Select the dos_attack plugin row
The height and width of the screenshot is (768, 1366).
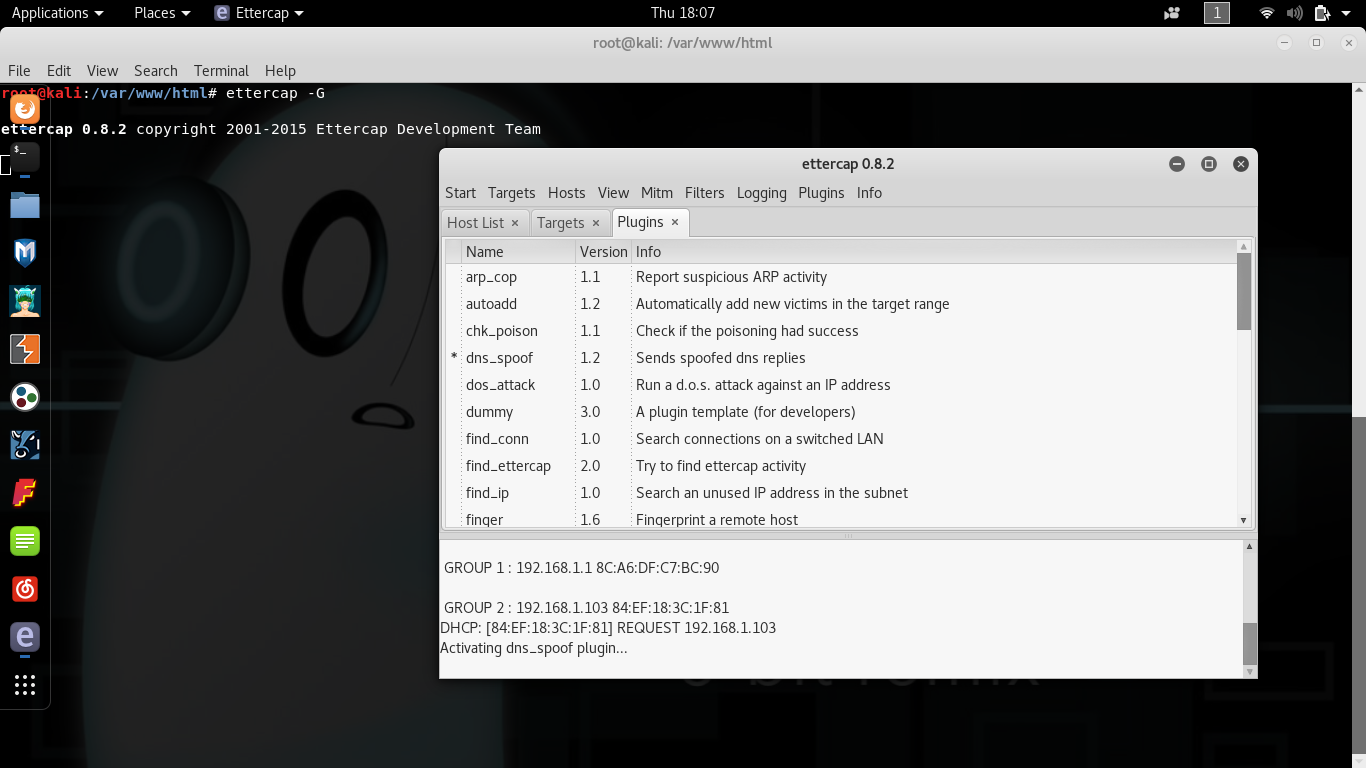pyautogui.click(x=500, y=385)
